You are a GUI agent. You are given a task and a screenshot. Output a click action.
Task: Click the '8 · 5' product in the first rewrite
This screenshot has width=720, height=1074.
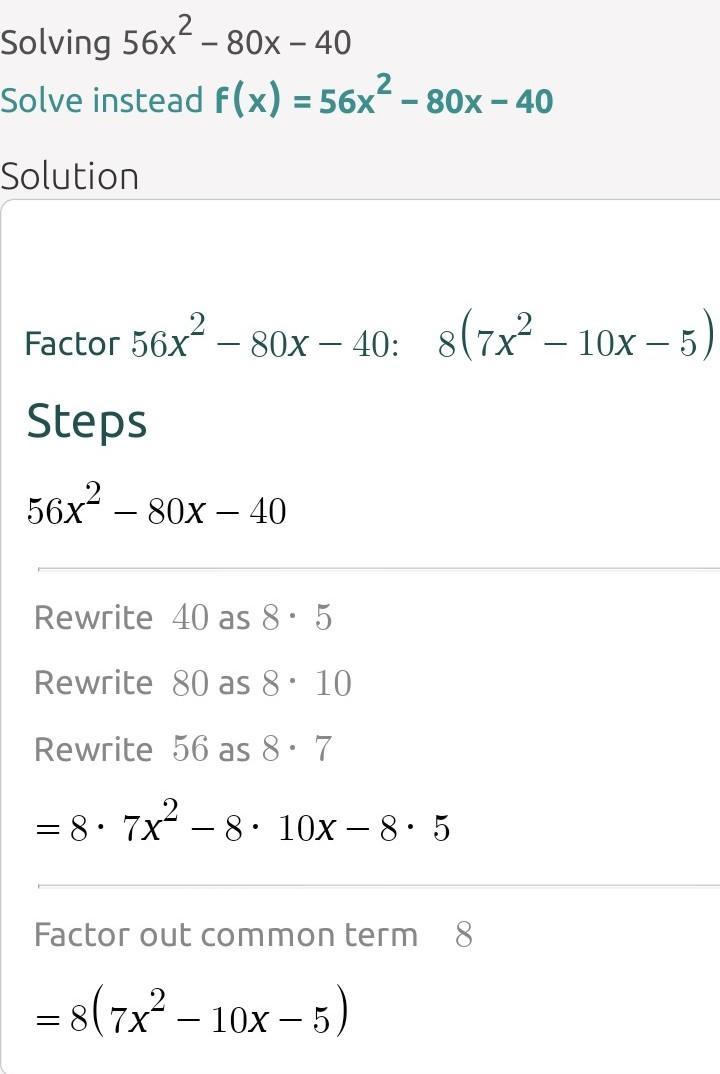pos(296,618)
